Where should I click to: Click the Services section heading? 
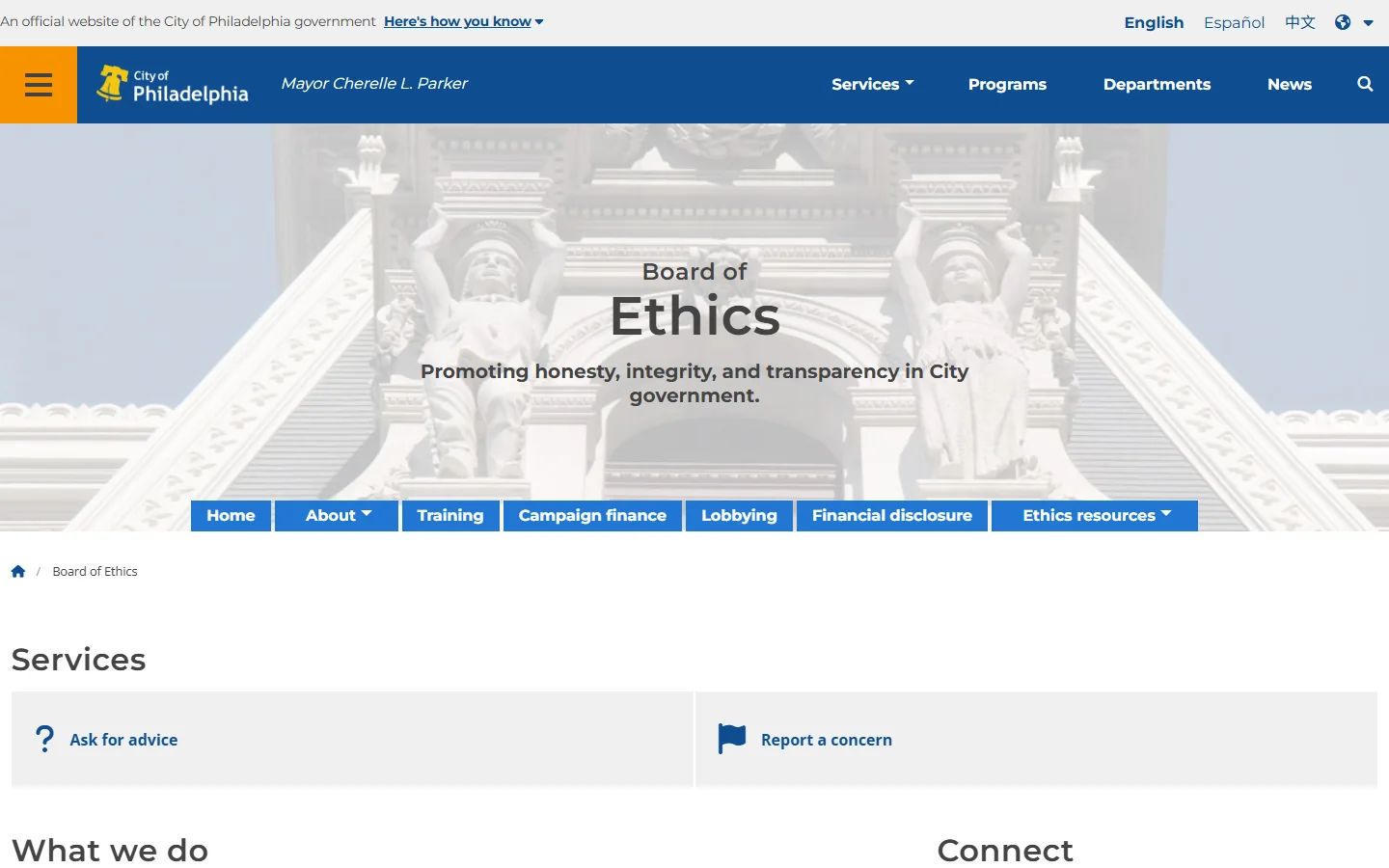[x=79, y=660]
